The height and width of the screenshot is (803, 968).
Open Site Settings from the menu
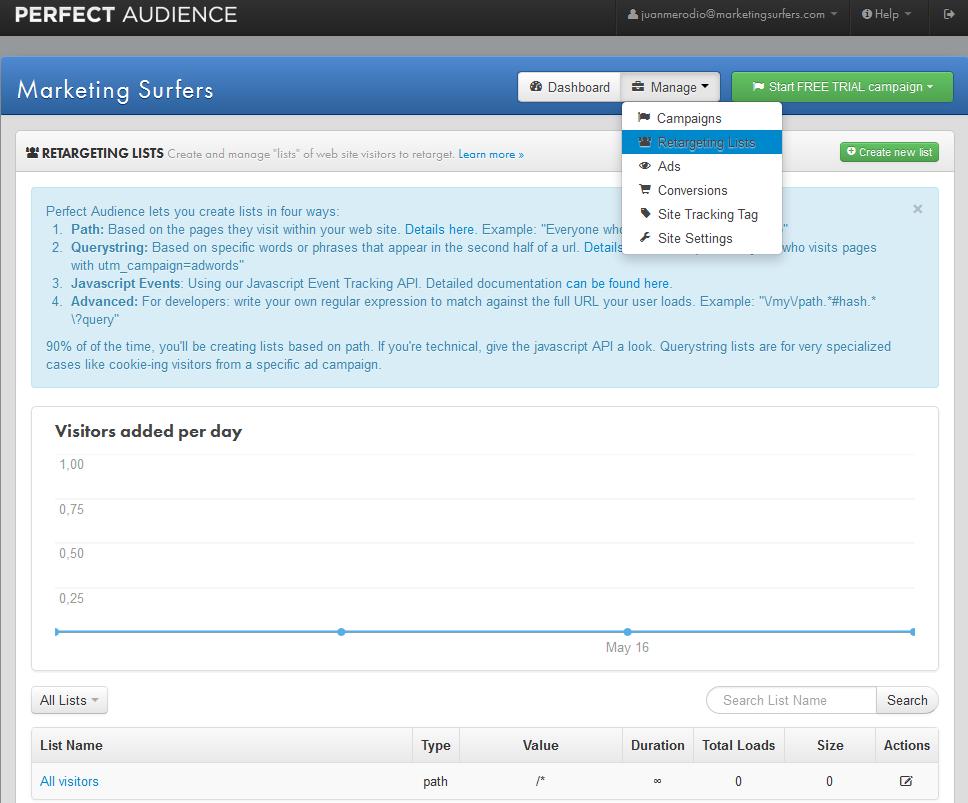(x=702, y=238)
